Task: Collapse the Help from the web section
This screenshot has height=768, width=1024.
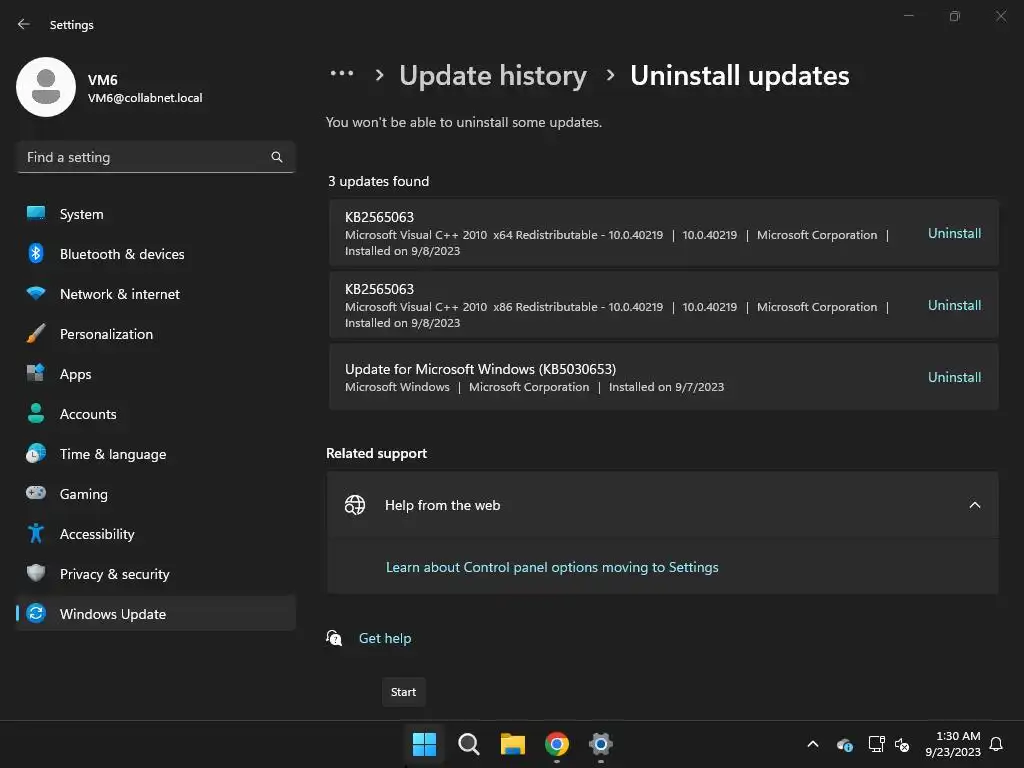Action: (974, 505)
